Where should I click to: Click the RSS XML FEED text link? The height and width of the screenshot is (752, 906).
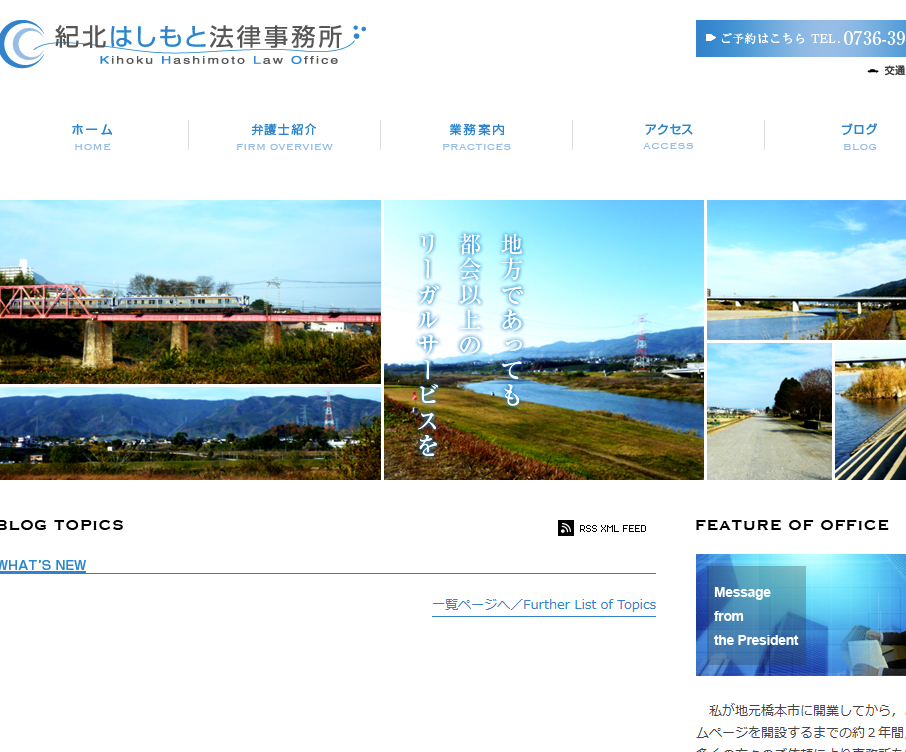point(612,528)
